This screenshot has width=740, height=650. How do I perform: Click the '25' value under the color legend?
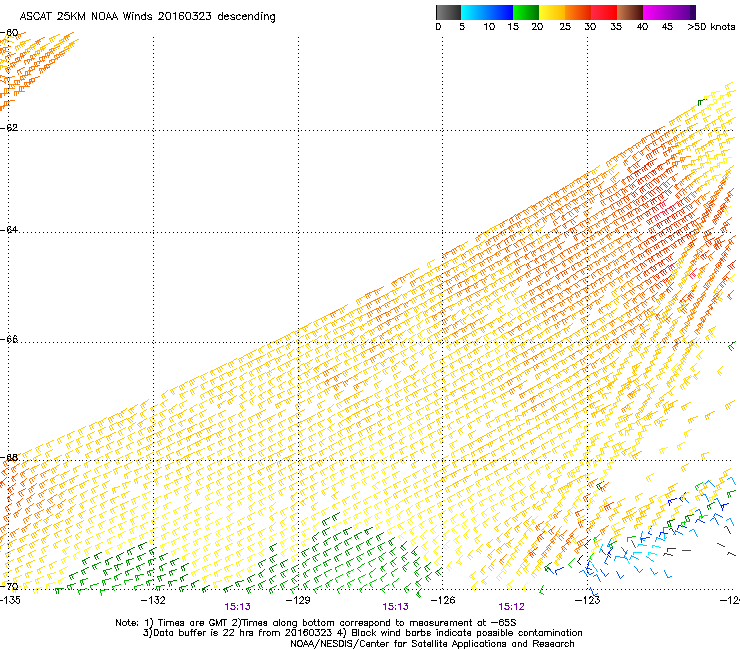(565, 27)
